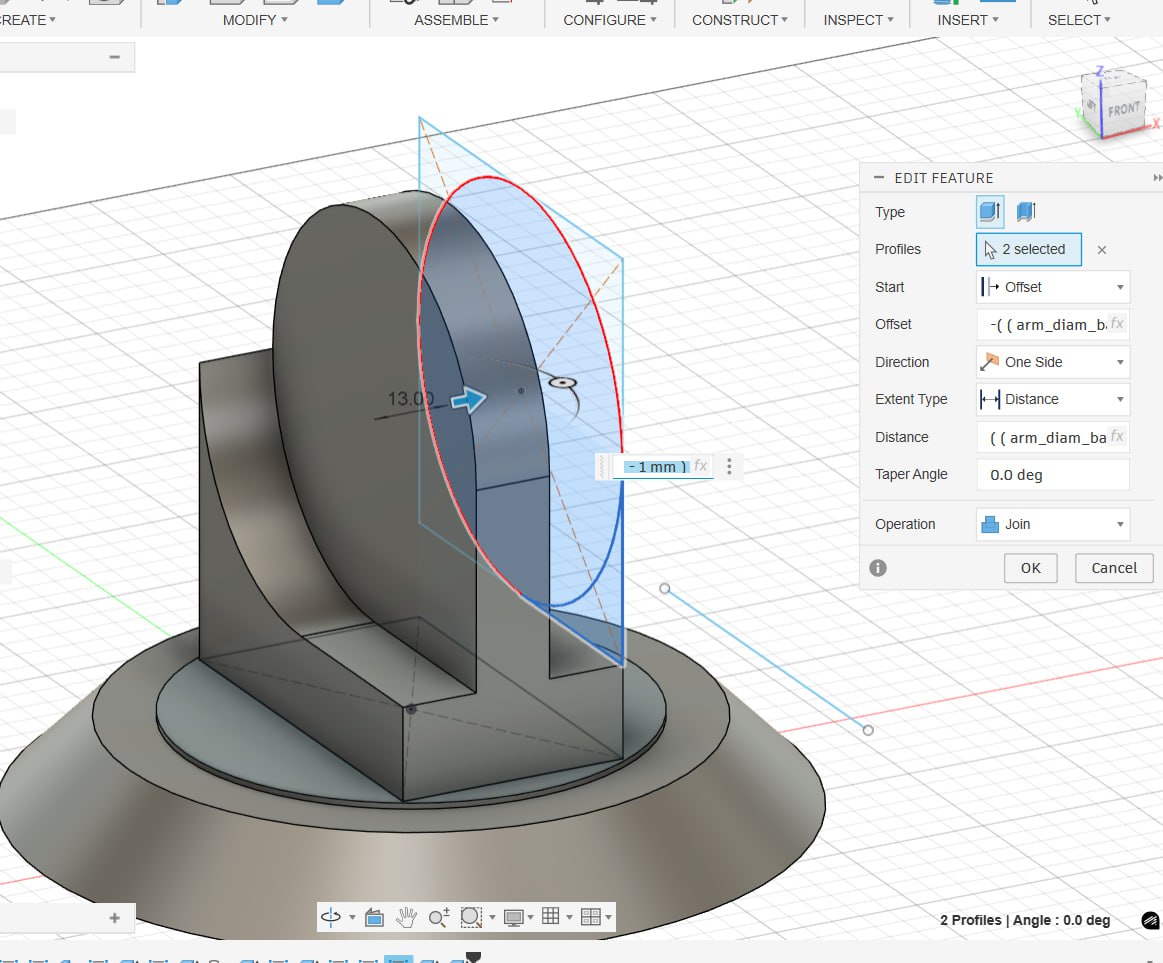Clear the Profiles selection with the X
The image size is (1163, 963).
[x=1102, y=250]
